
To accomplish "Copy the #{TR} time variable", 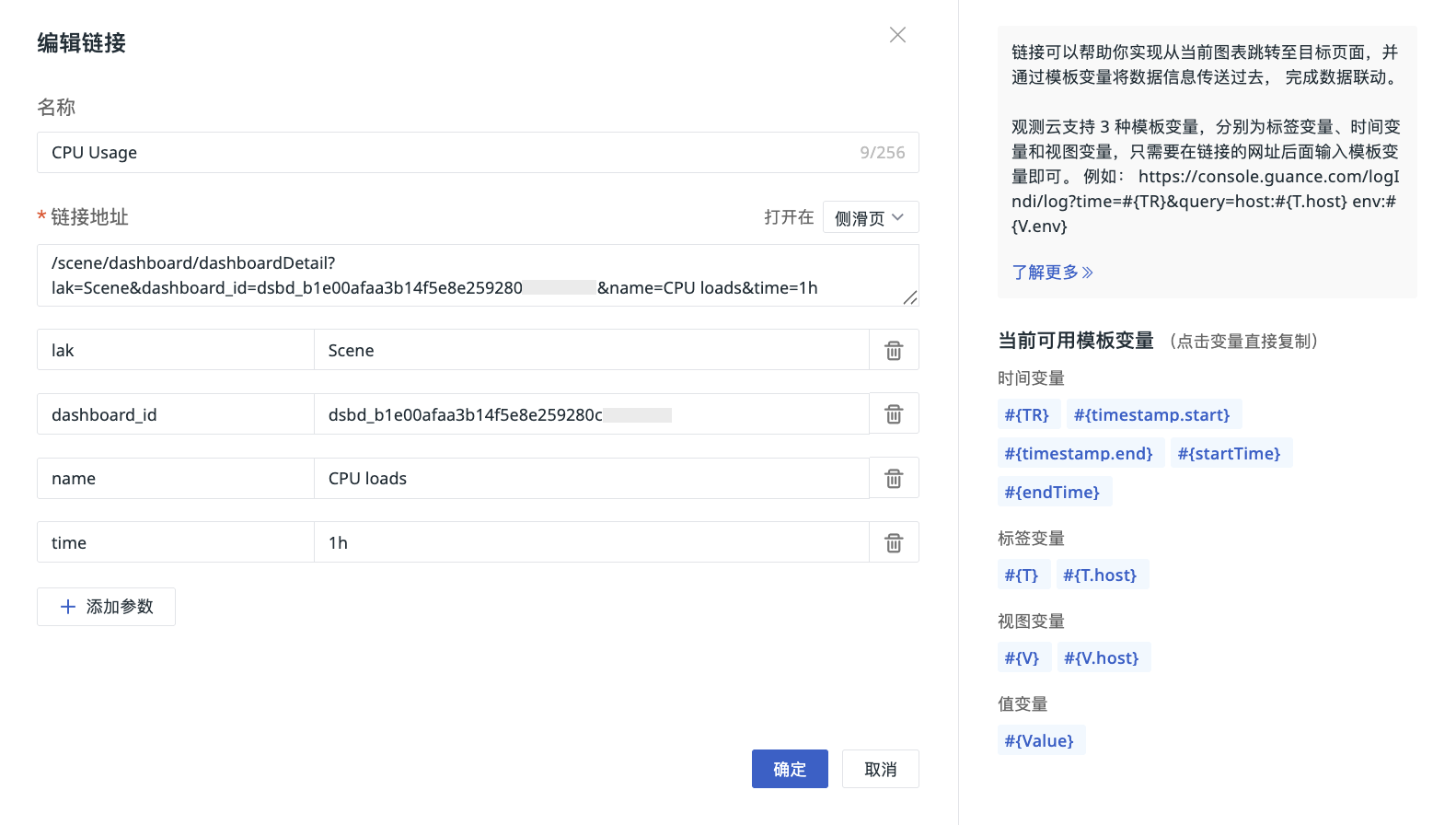I will point(1027,414).
